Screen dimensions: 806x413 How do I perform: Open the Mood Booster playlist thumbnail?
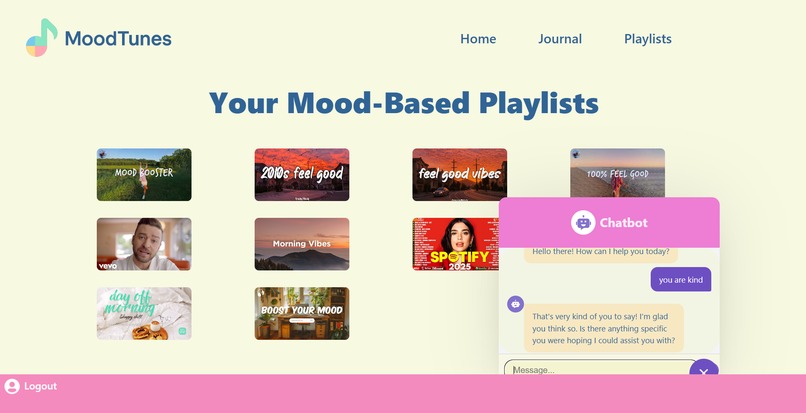coord(144,174)
